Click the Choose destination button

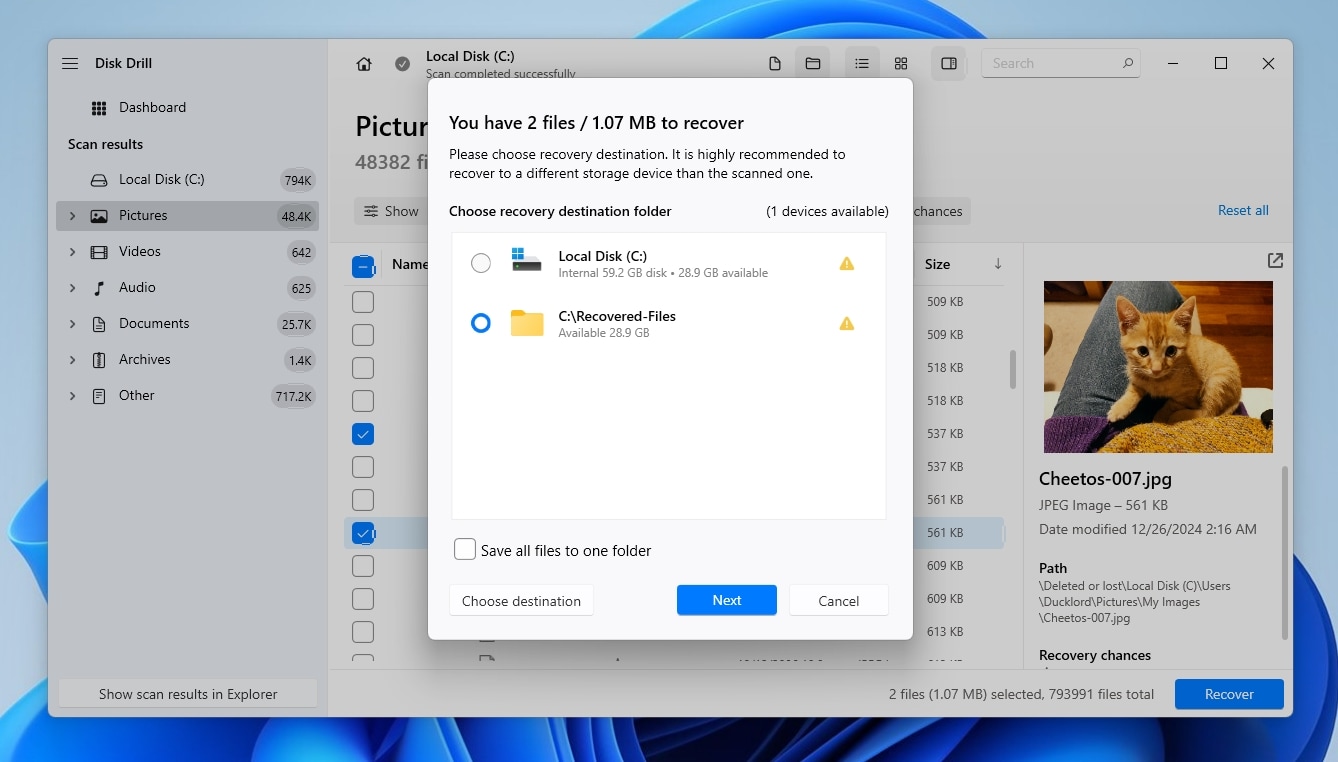pos(521,600)
